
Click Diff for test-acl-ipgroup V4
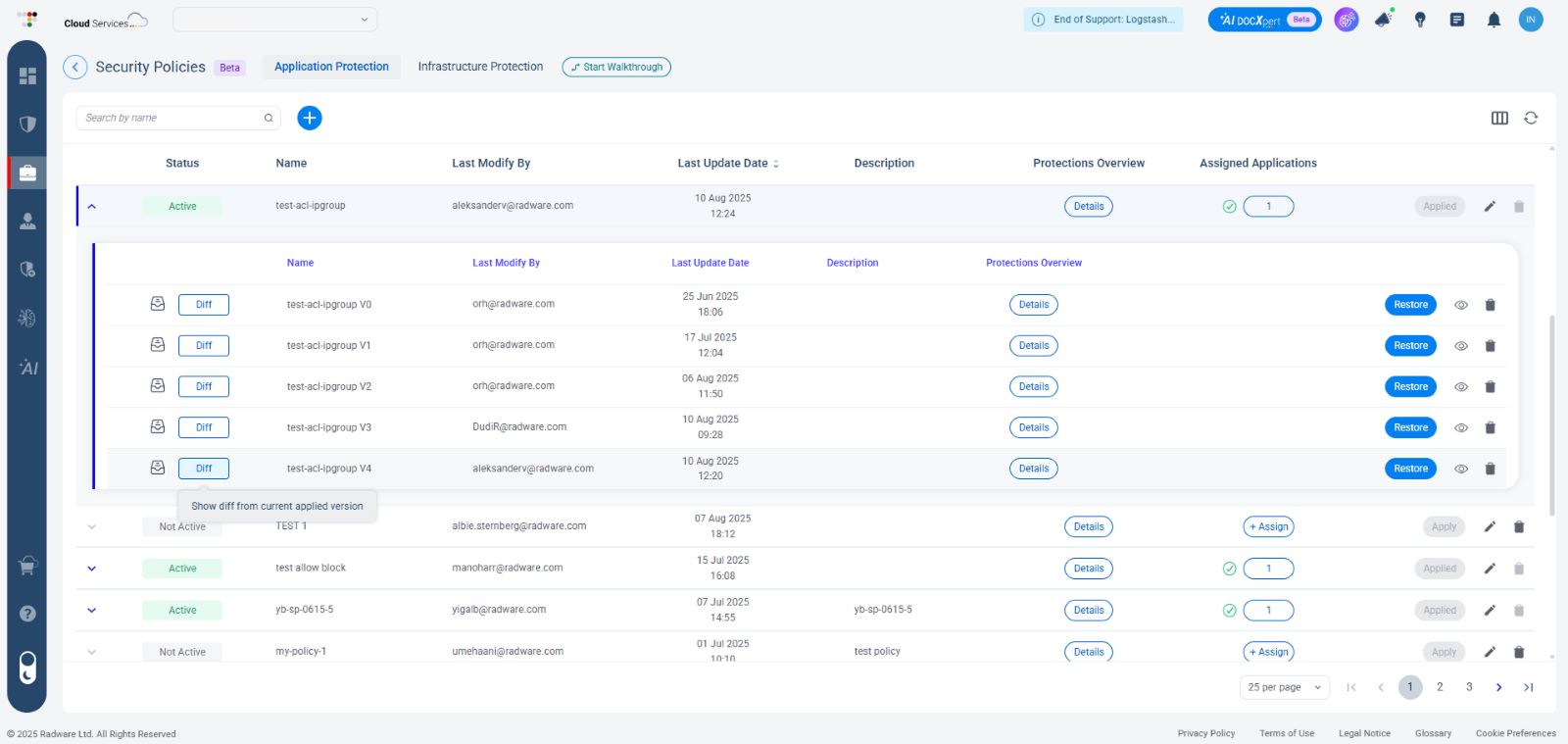click(x=204, y=469)
